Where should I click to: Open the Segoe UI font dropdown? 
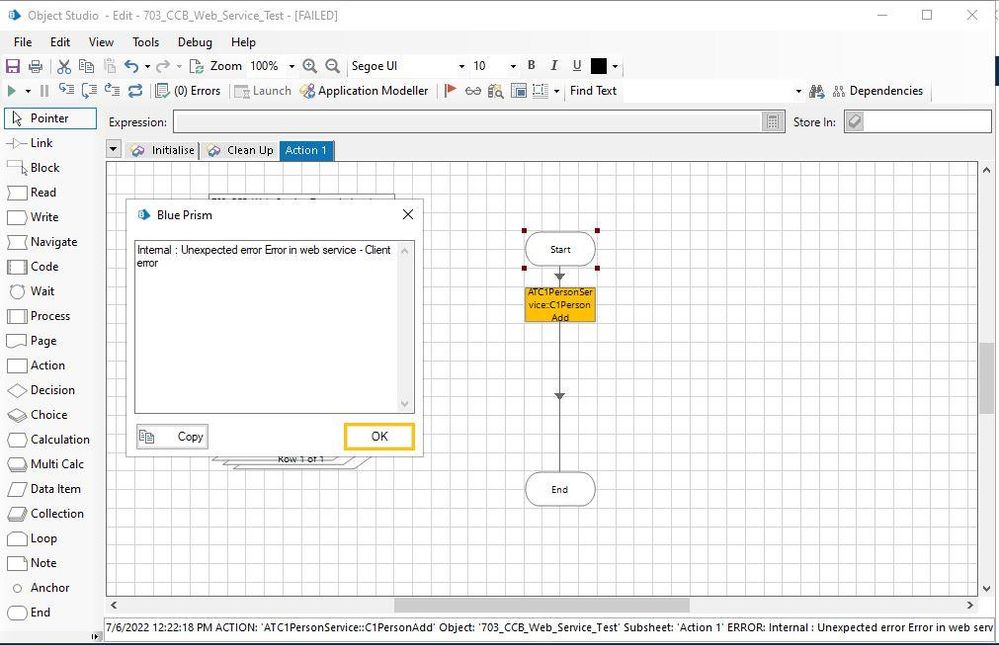pyautogui.click(x=462, y=66)
